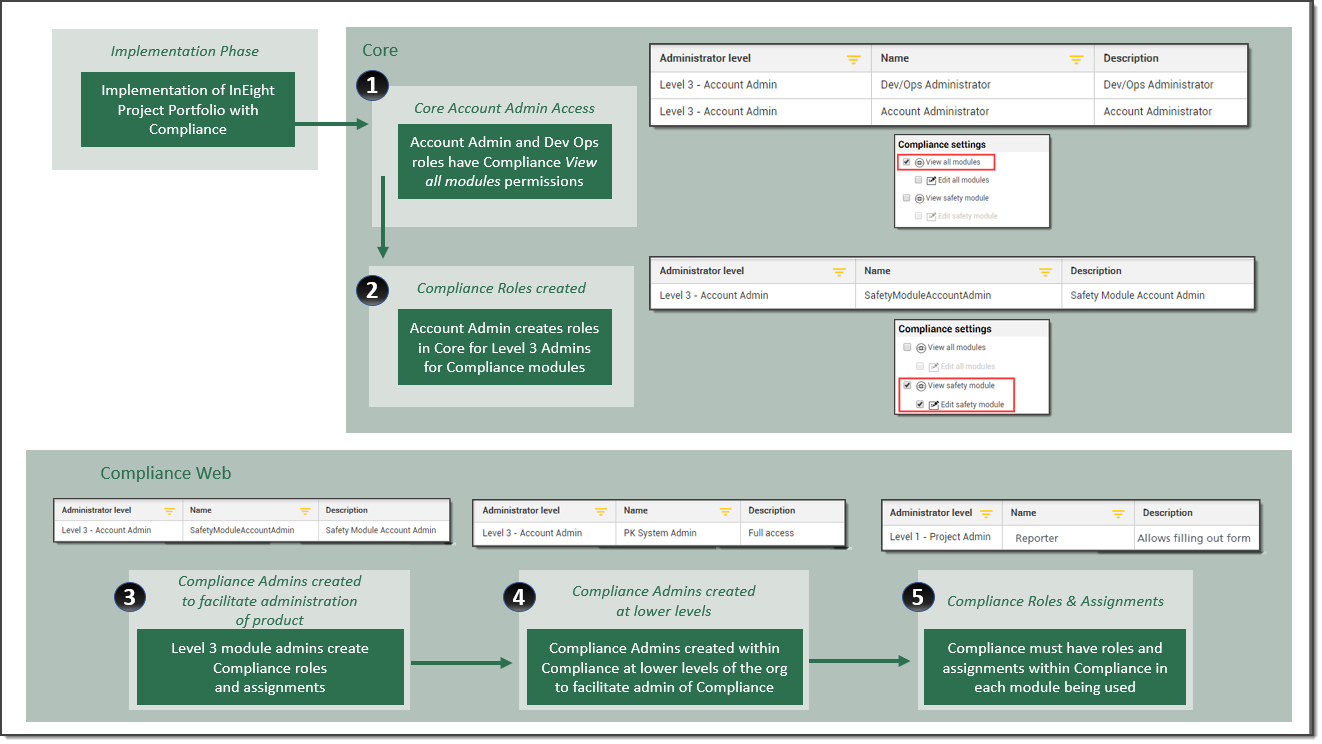Click Compliance settings title below Core SafetyModuleAccountAdmin table

pos(945,329)
